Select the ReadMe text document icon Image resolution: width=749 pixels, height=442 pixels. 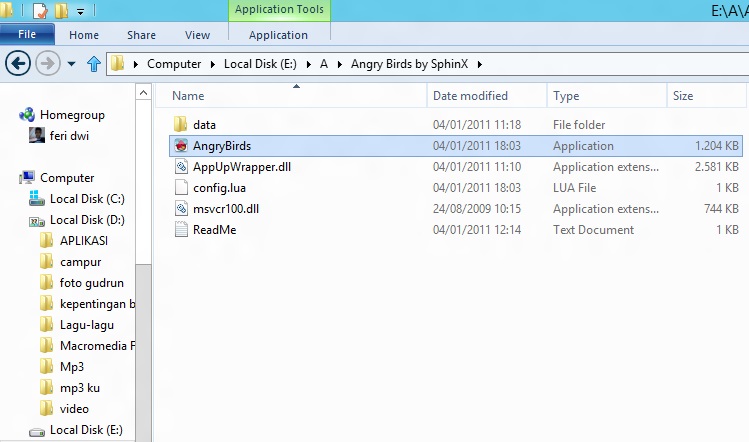pos(181,229)
